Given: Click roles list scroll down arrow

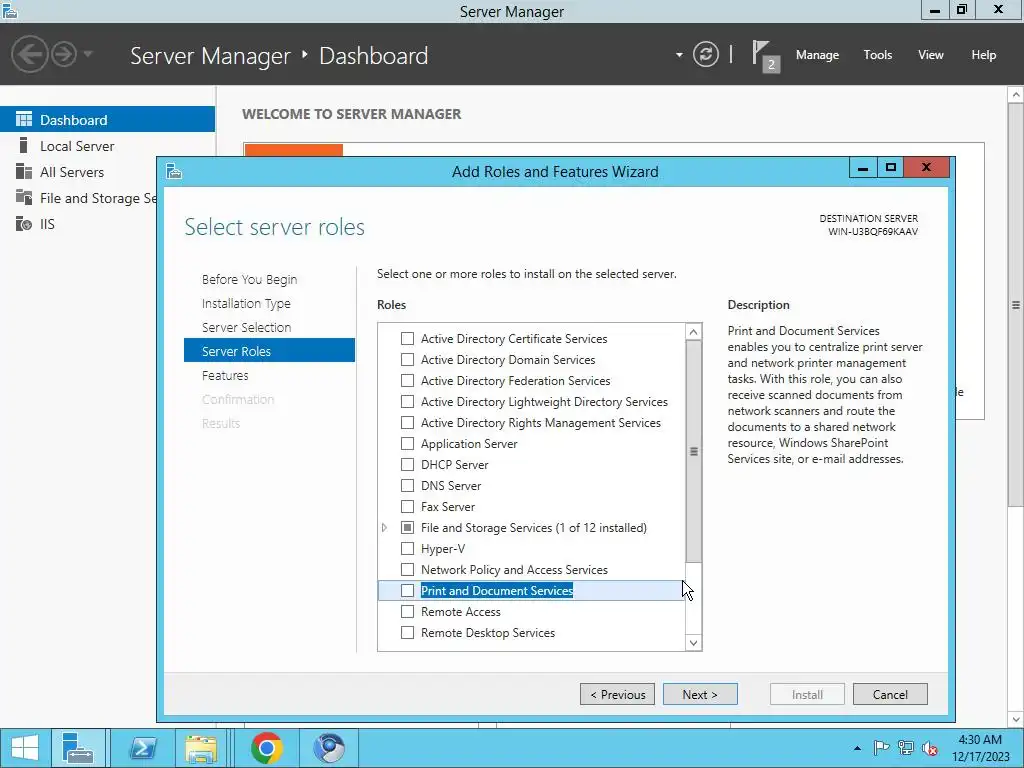Looking at the screenshot, I should point(694,643).
